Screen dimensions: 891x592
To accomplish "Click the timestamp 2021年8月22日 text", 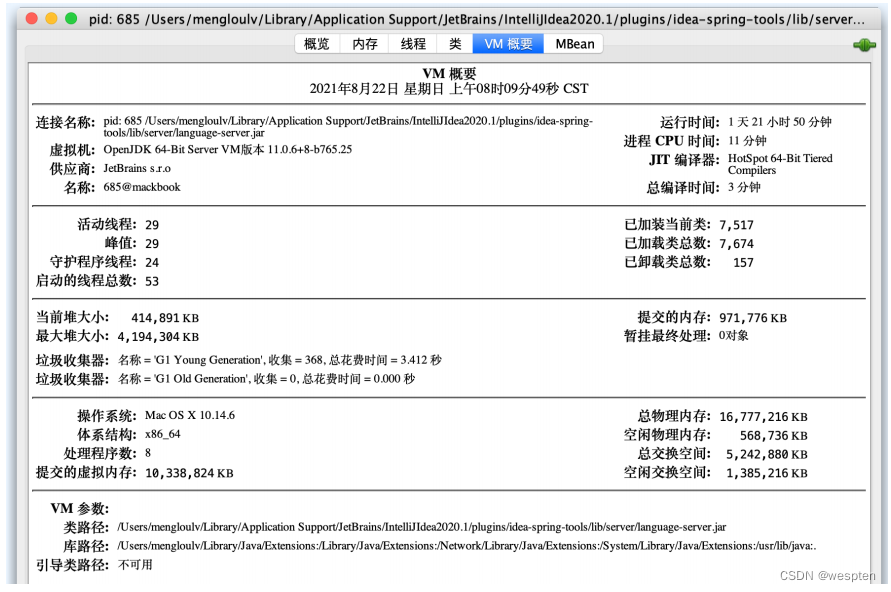I will [449, 89].
